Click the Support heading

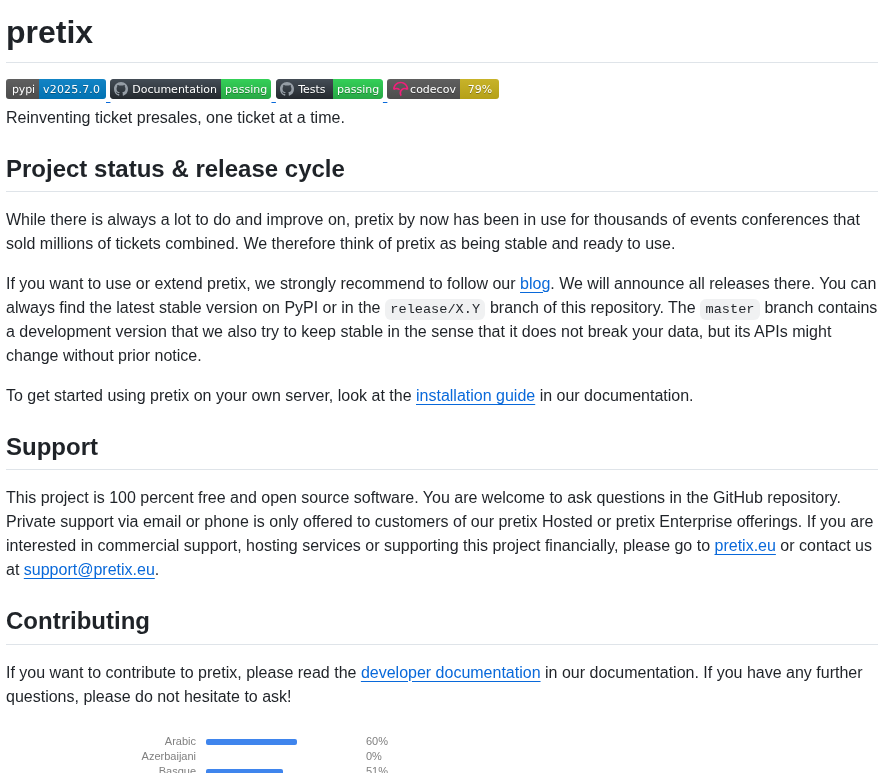tap(52, 447)
